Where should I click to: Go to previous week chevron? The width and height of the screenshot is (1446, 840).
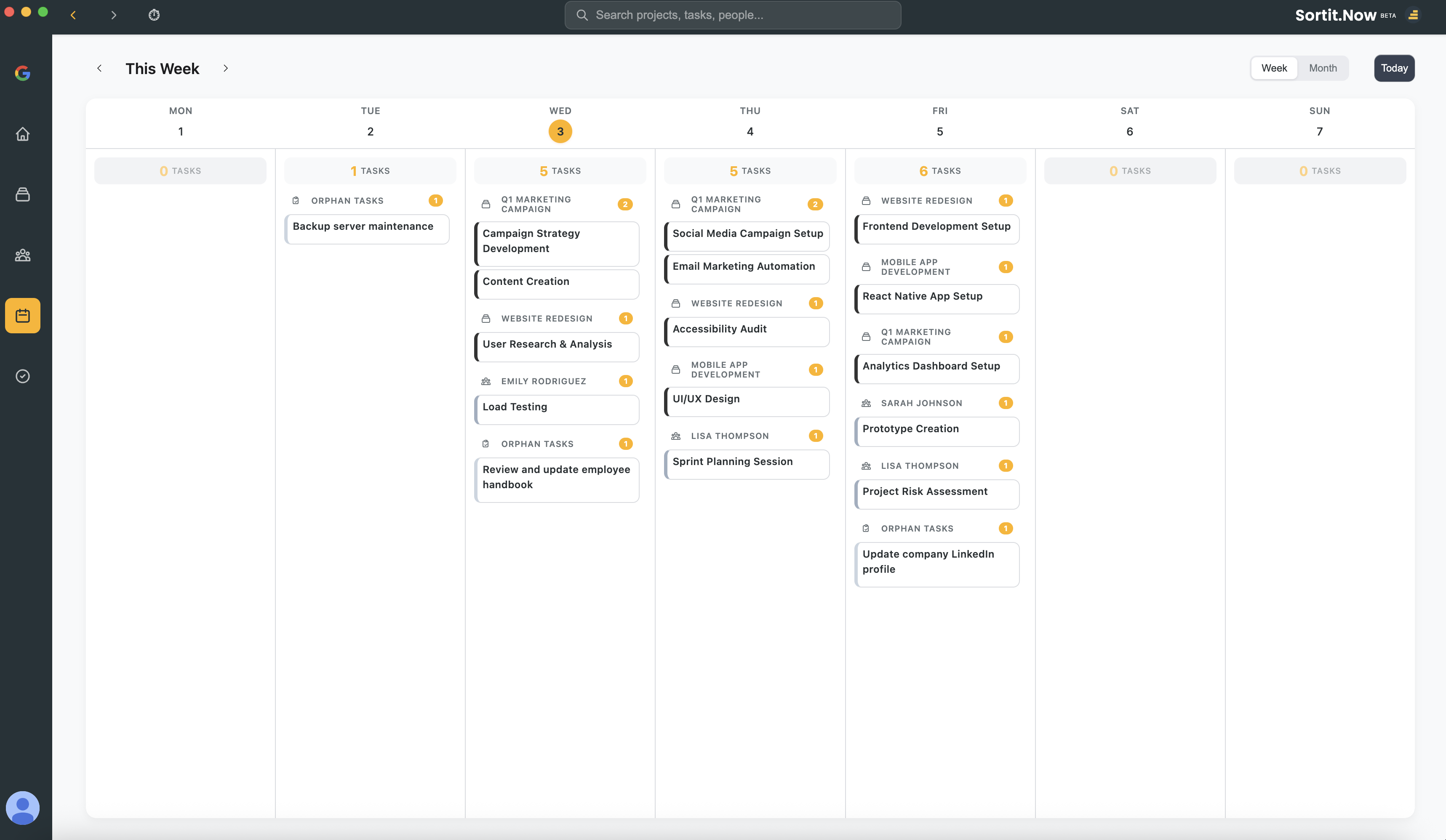click(x=99, y=68)
